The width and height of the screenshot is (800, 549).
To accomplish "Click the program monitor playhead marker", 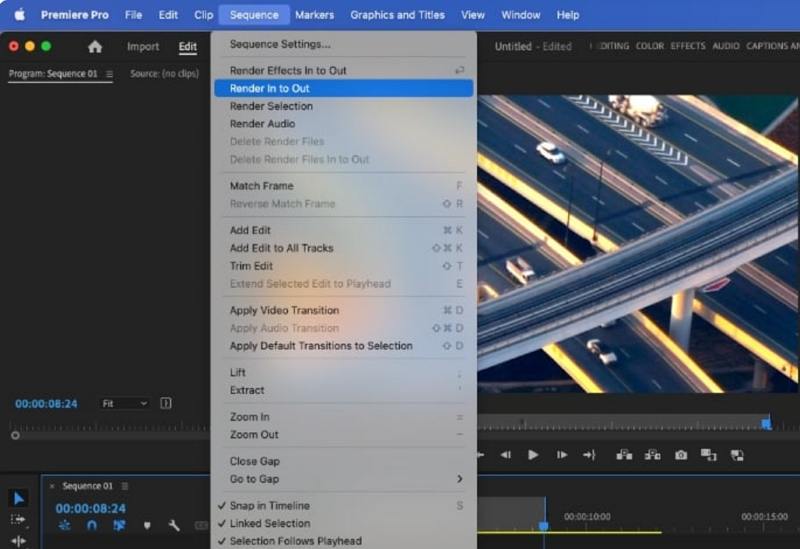I will [x=766, y=423].
